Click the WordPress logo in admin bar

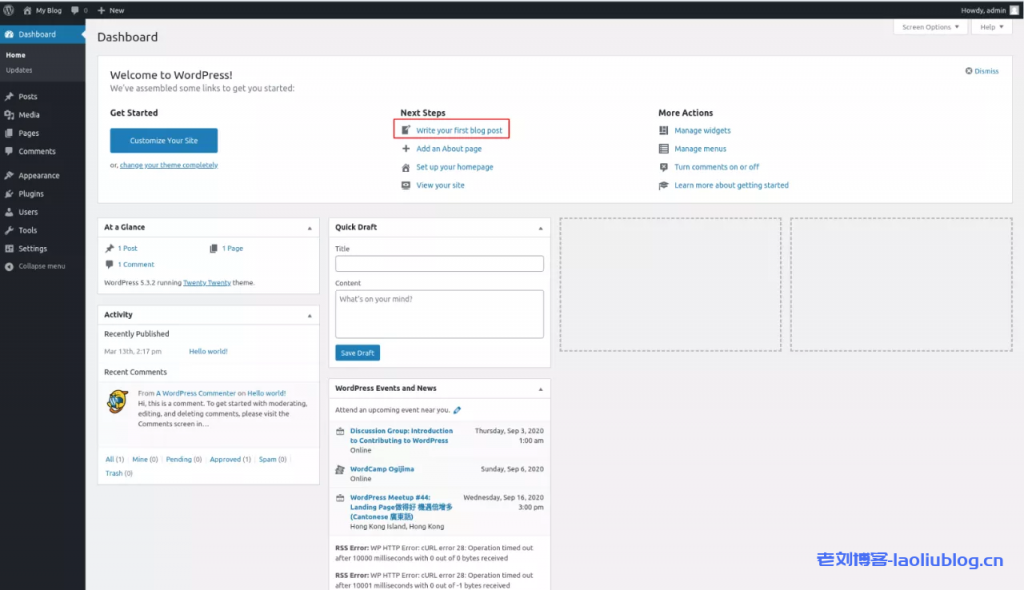(8, 10)
